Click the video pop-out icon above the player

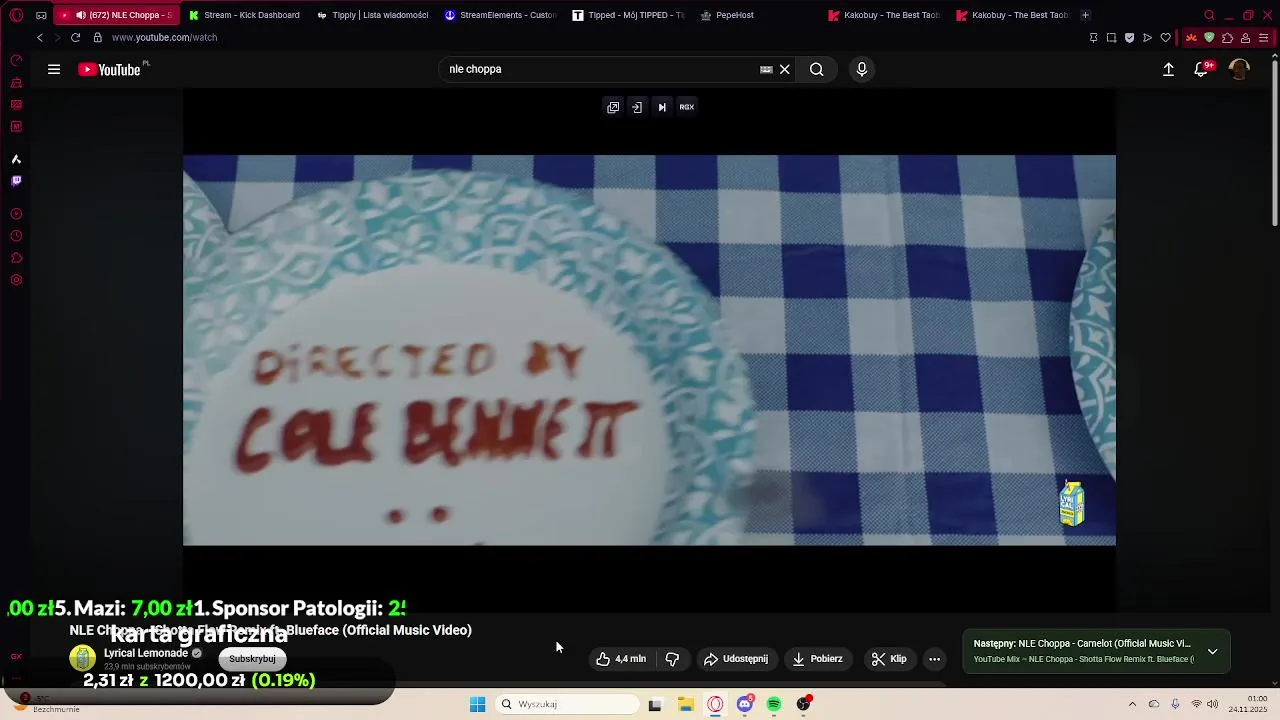613,107
